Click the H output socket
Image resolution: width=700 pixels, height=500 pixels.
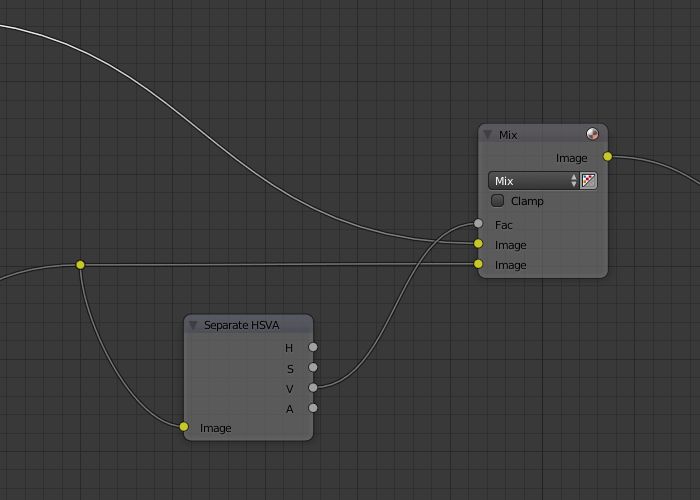point(313,347)
